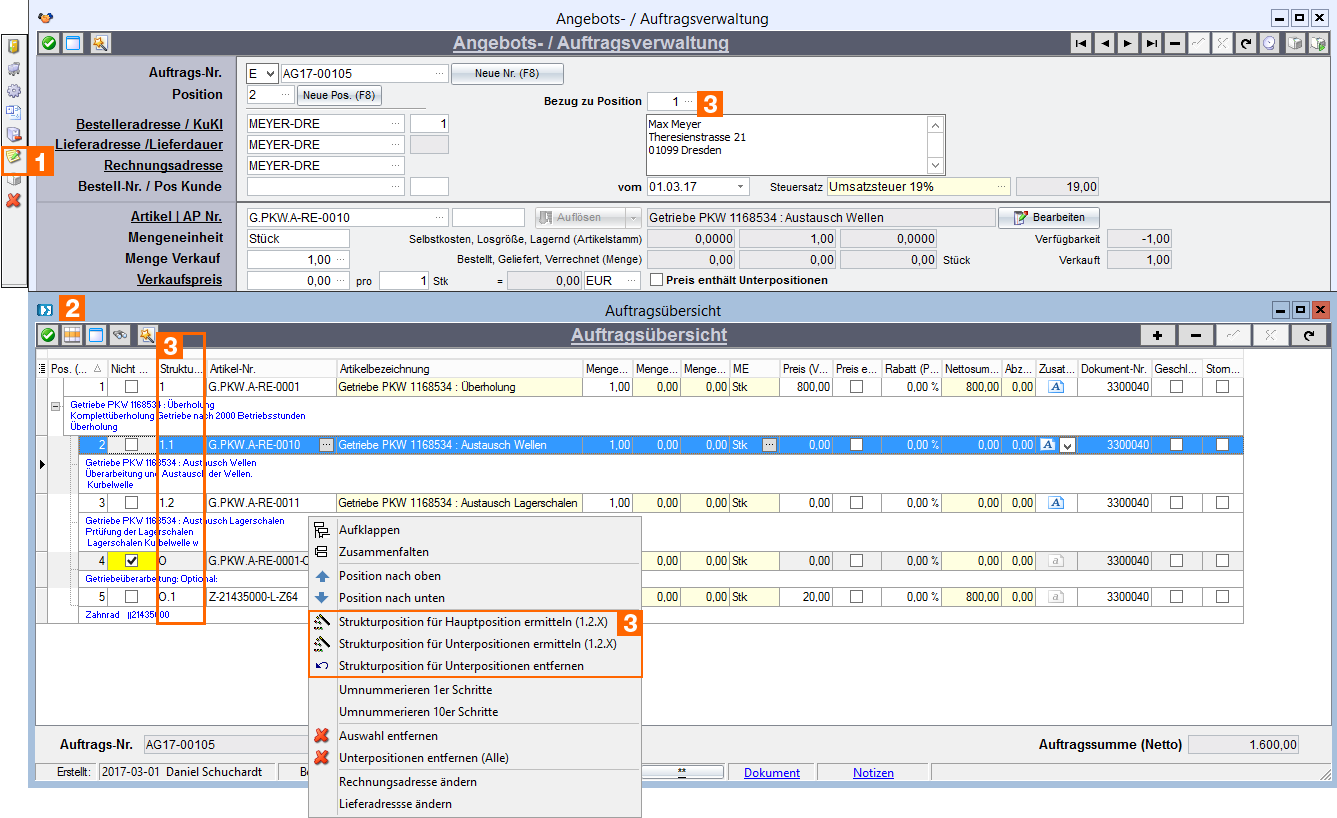Viewport: 1337px width, 818px height.
Task: Select 'Unterpositionen entfernen (Alle)' in context menu
Action: tap(424, 758)
